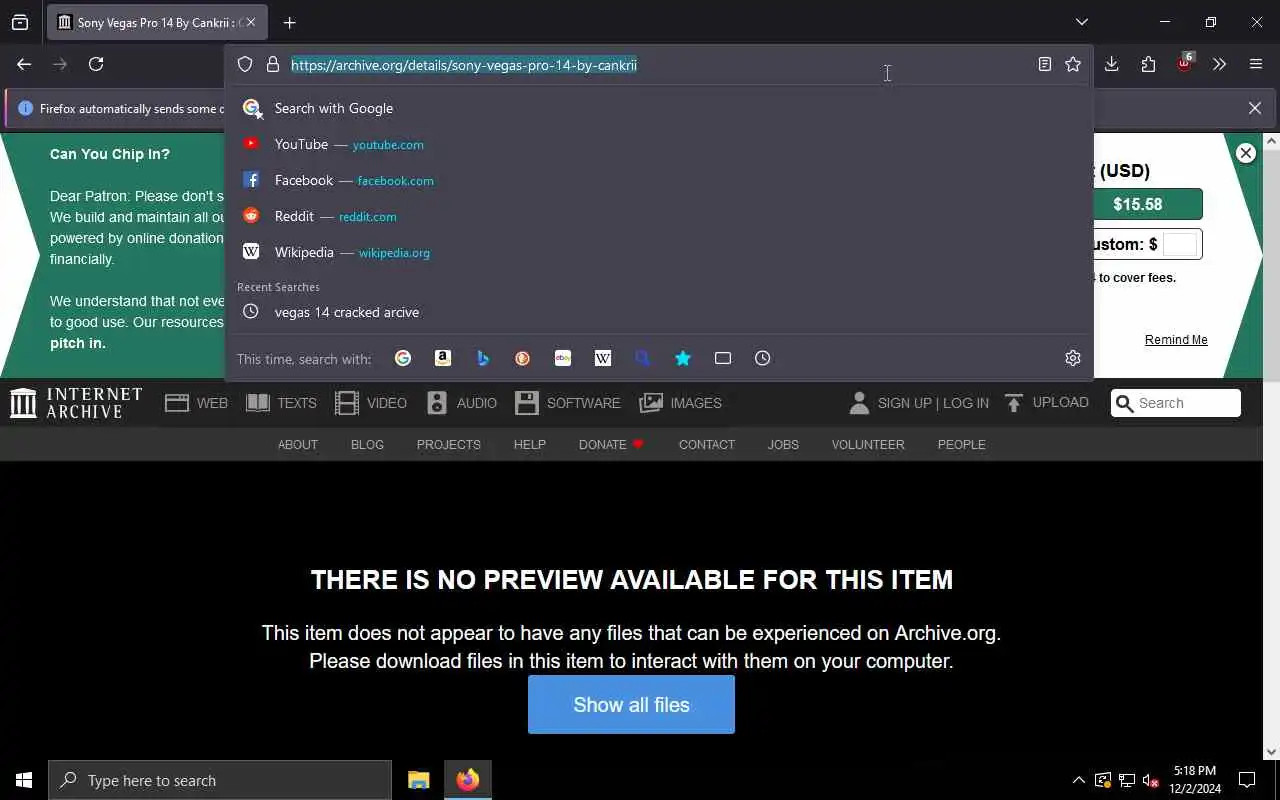Viewport: 1280px width, 800px height.
Task: Click the taskbar Type here to search box
Action: point(220,780)
